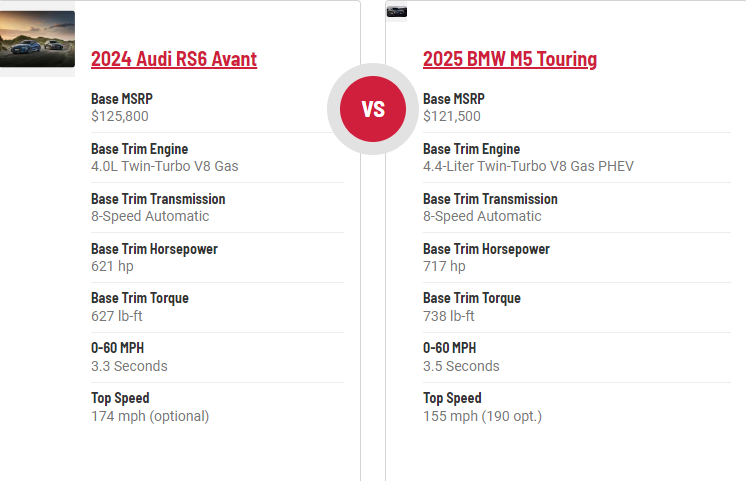Open the 2024 Audi RS6 Avant link
Image resolution: width=746 pixels, height=481 pixels.
pos(173,59)
